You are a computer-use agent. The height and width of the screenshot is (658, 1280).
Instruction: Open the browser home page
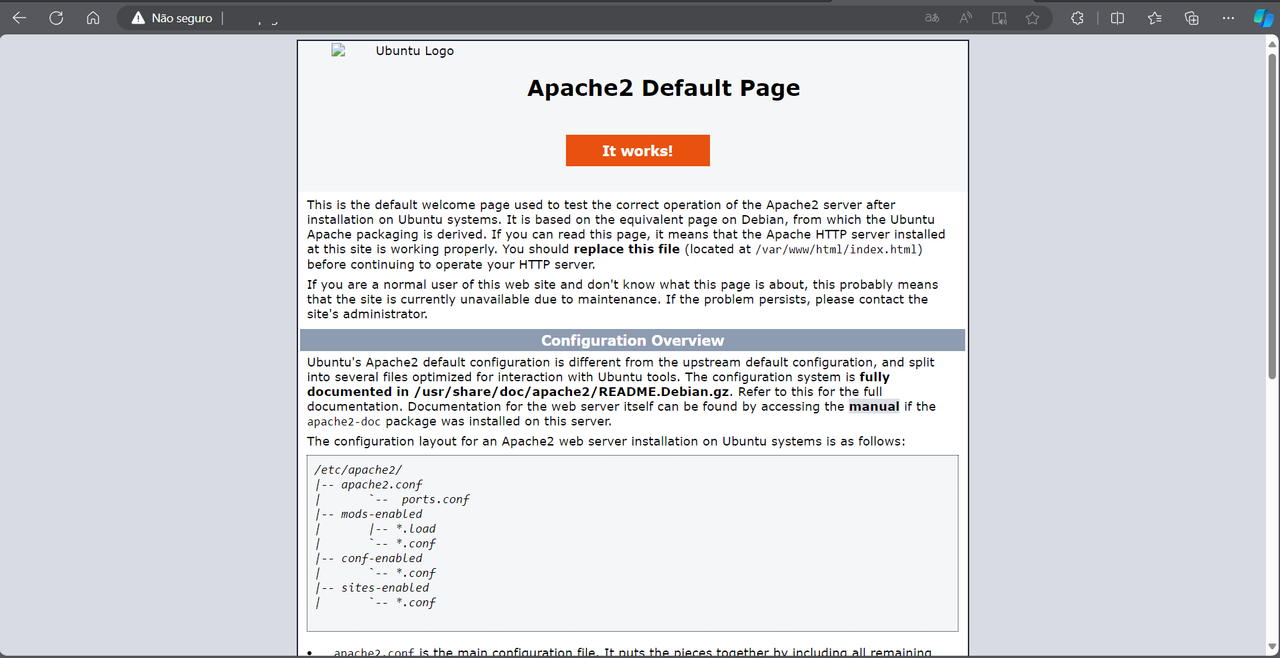[x=93, y=18]
